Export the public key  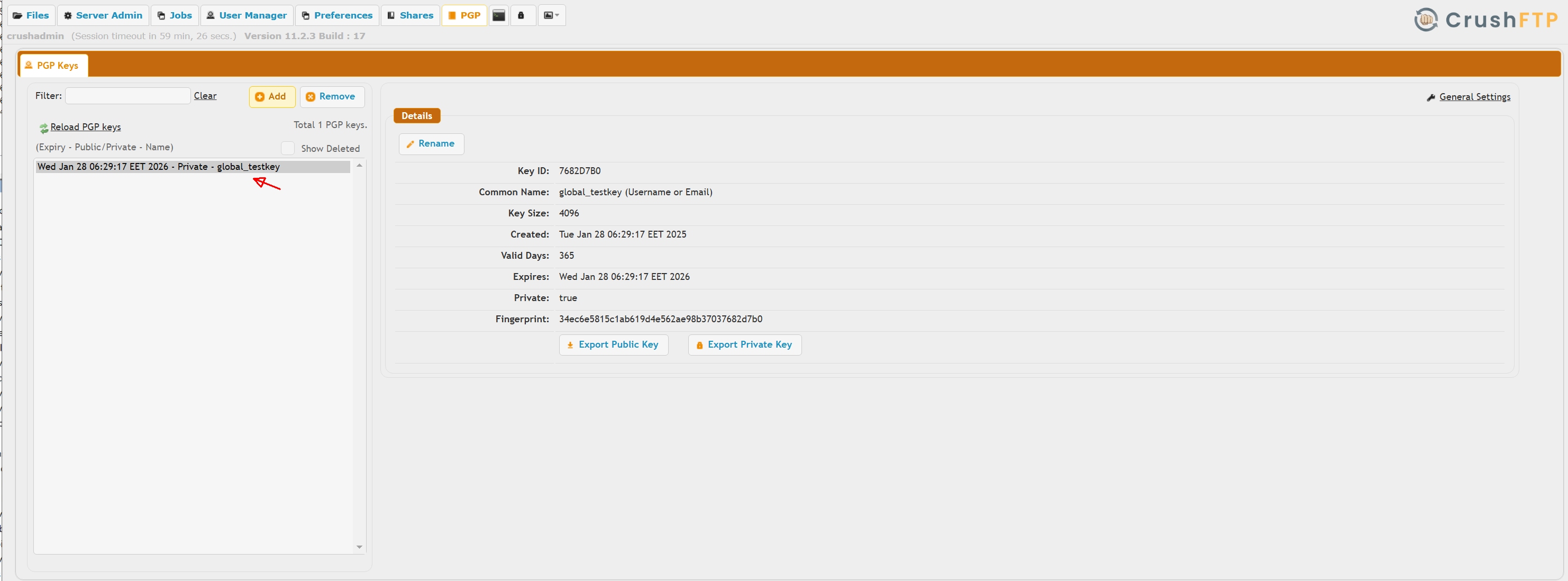click(x=613, y=344)
